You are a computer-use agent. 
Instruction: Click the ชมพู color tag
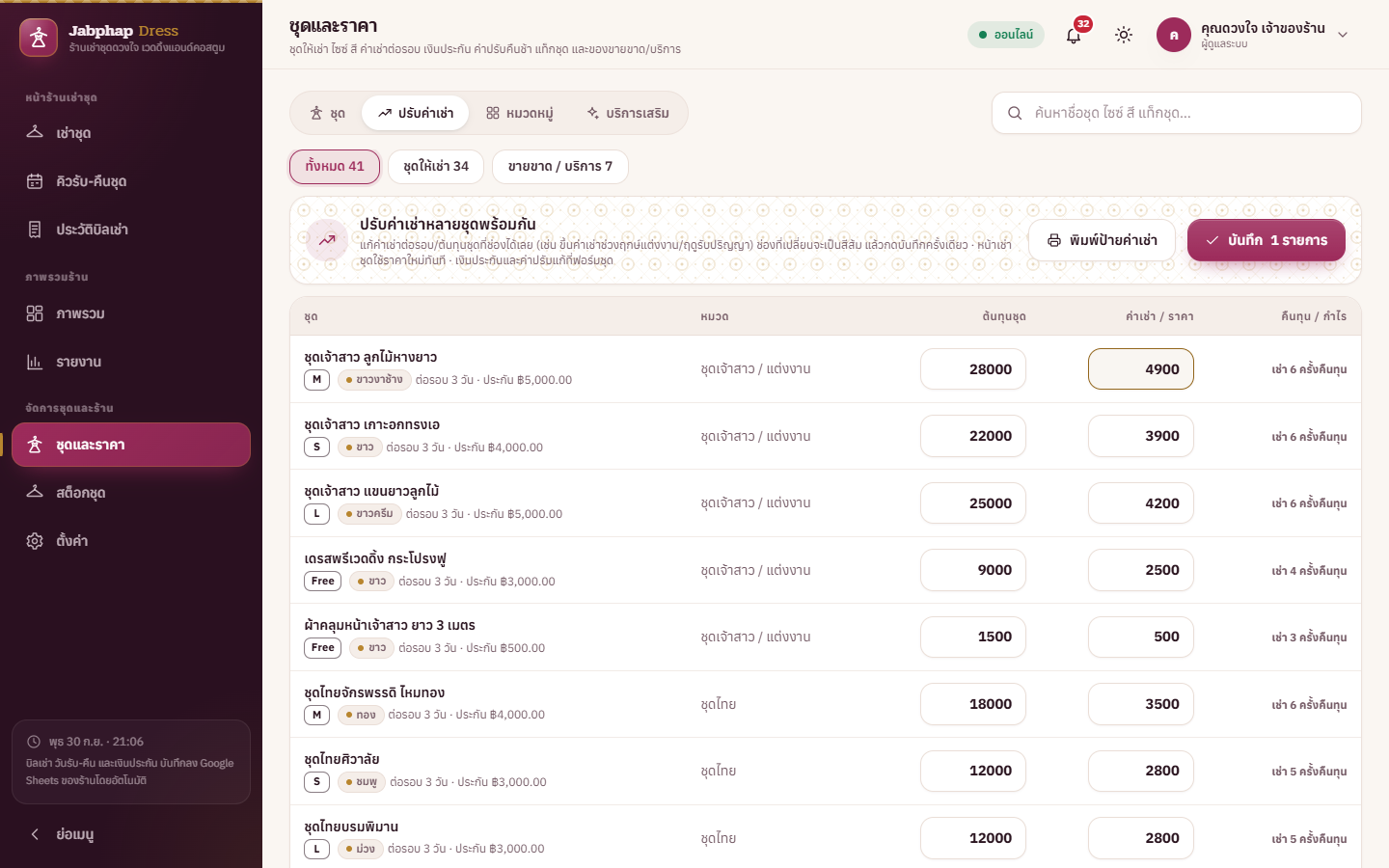pyautogui.click(x=362, y=782)
